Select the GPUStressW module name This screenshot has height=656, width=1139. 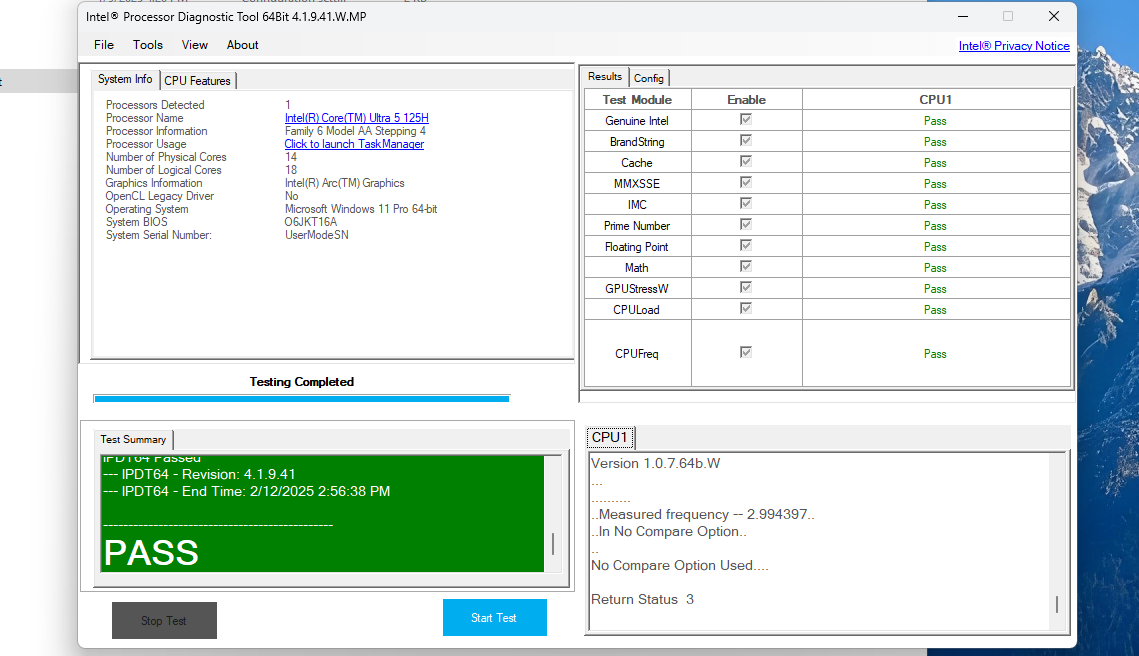pyautogui.click(x=637, y=289)
